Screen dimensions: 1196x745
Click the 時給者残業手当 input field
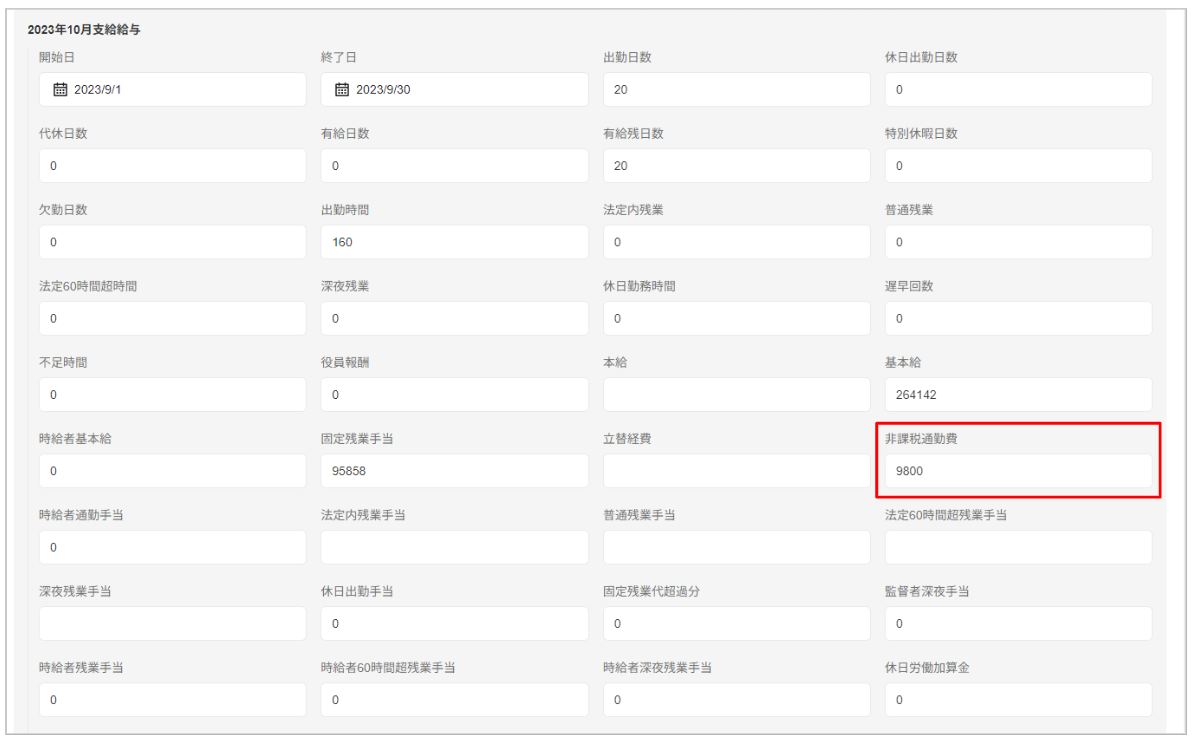click(x=172, y=700)
